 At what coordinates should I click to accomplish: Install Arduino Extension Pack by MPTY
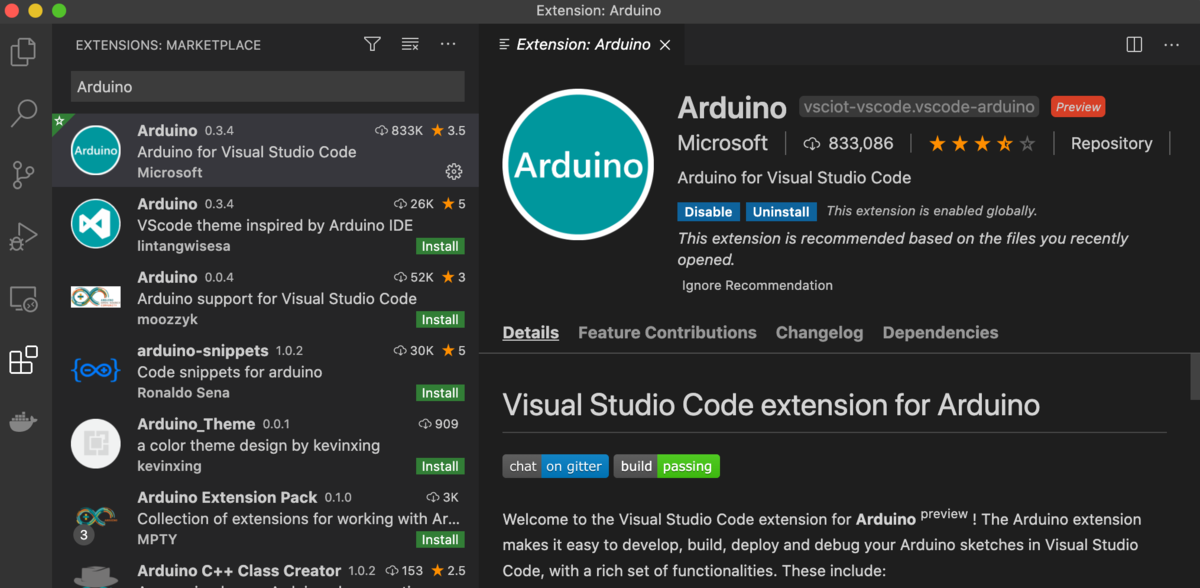click(x=440, y=540)
